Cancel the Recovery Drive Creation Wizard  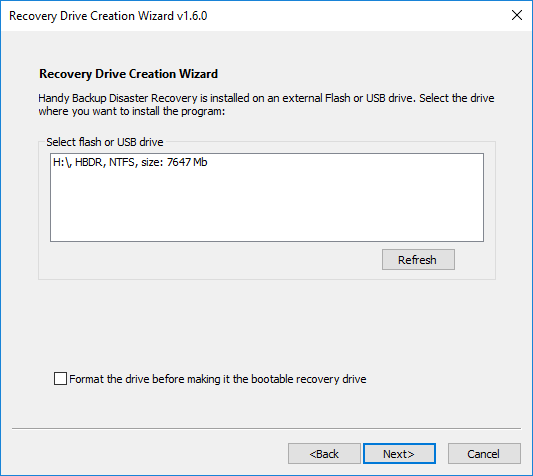tap(484, 454)
